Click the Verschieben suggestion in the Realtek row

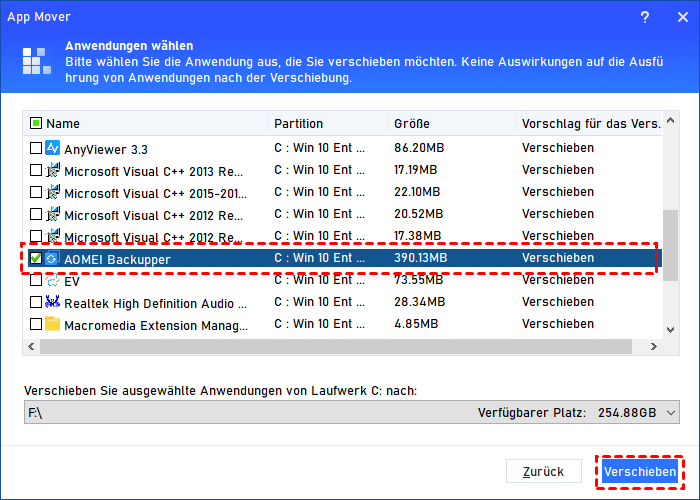coord(558,302)
